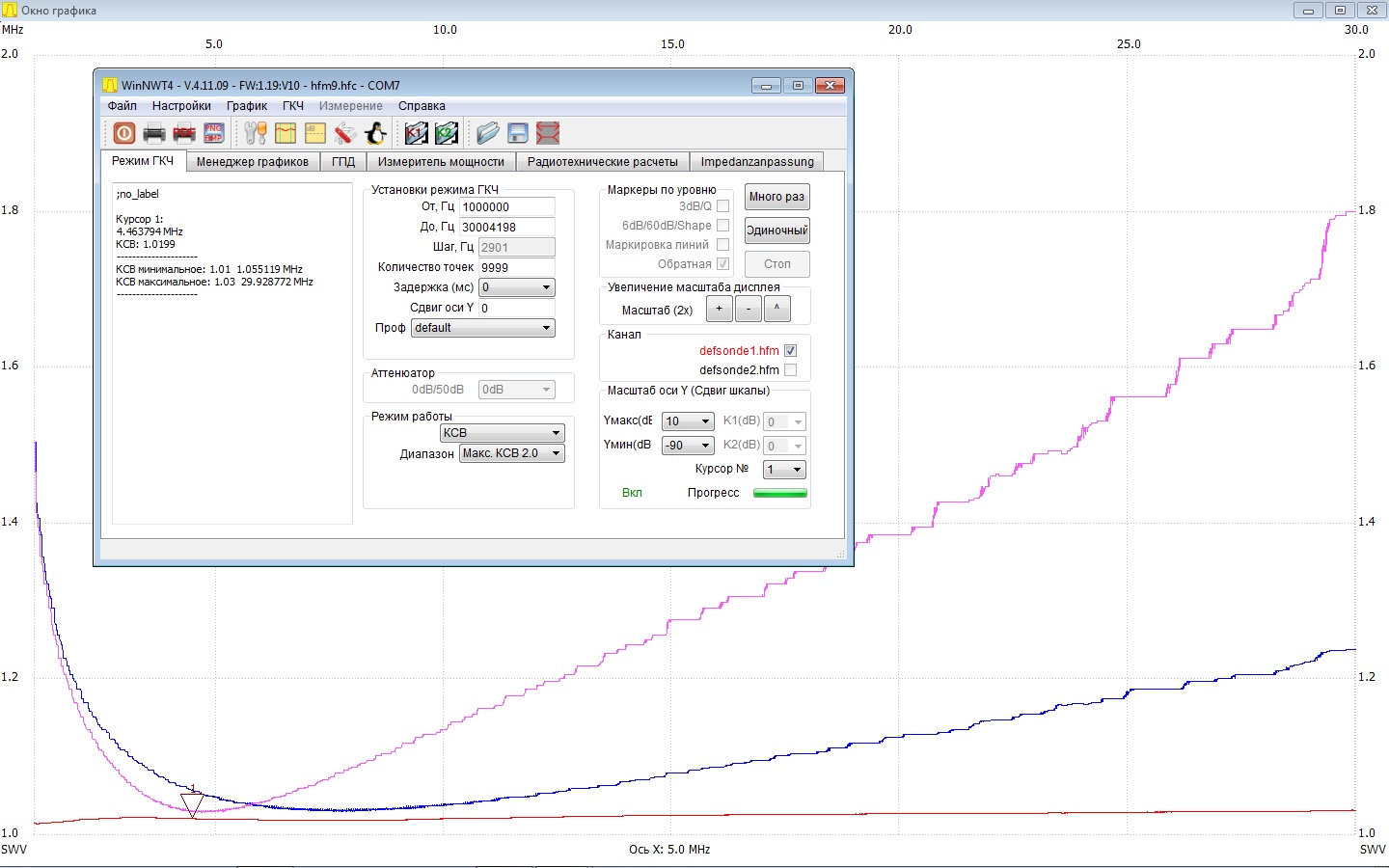This screenshot has height=868, width=1389.
Task: Click the Количество точек field
Action: coord(517,268)
